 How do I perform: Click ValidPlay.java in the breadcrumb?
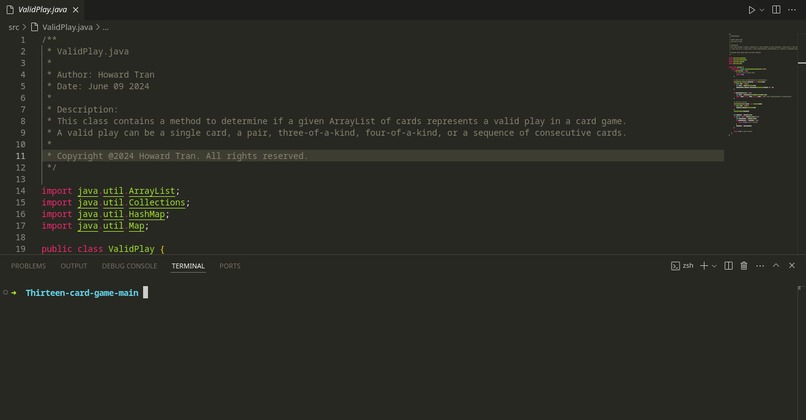[67, 27]
